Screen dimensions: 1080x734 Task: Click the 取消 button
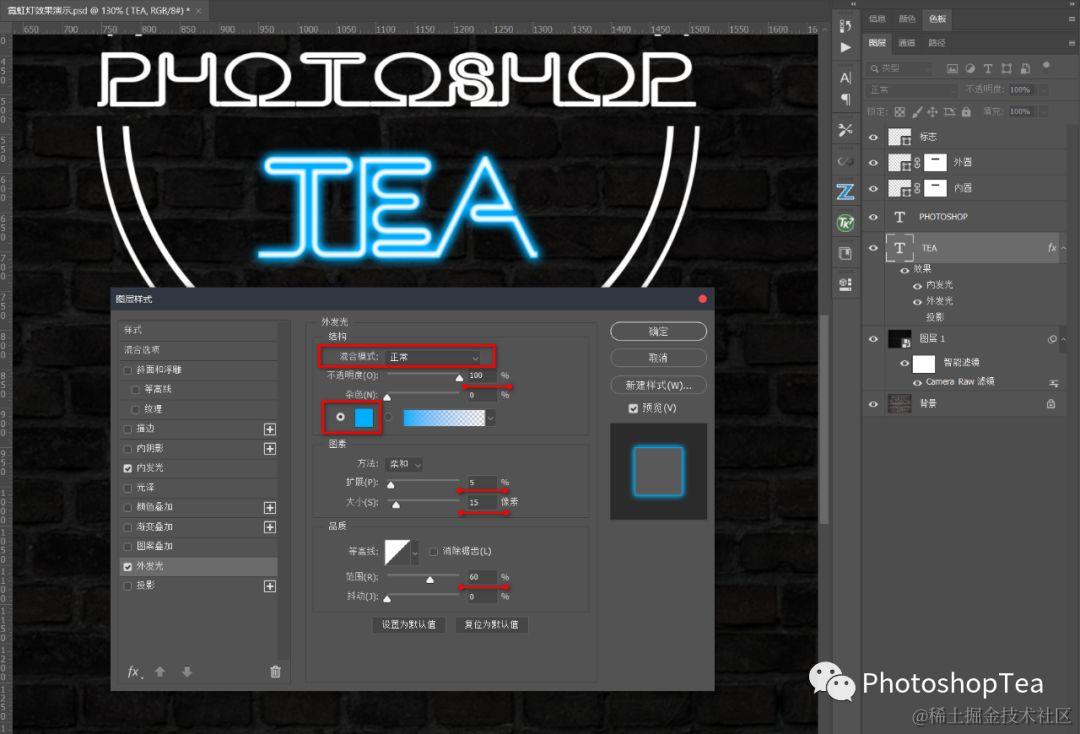pos(658,358)
